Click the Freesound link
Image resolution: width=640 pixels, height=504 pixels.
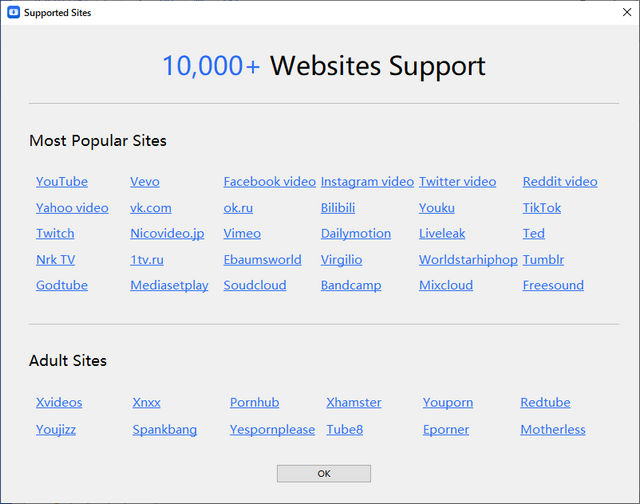click(553, 286)
